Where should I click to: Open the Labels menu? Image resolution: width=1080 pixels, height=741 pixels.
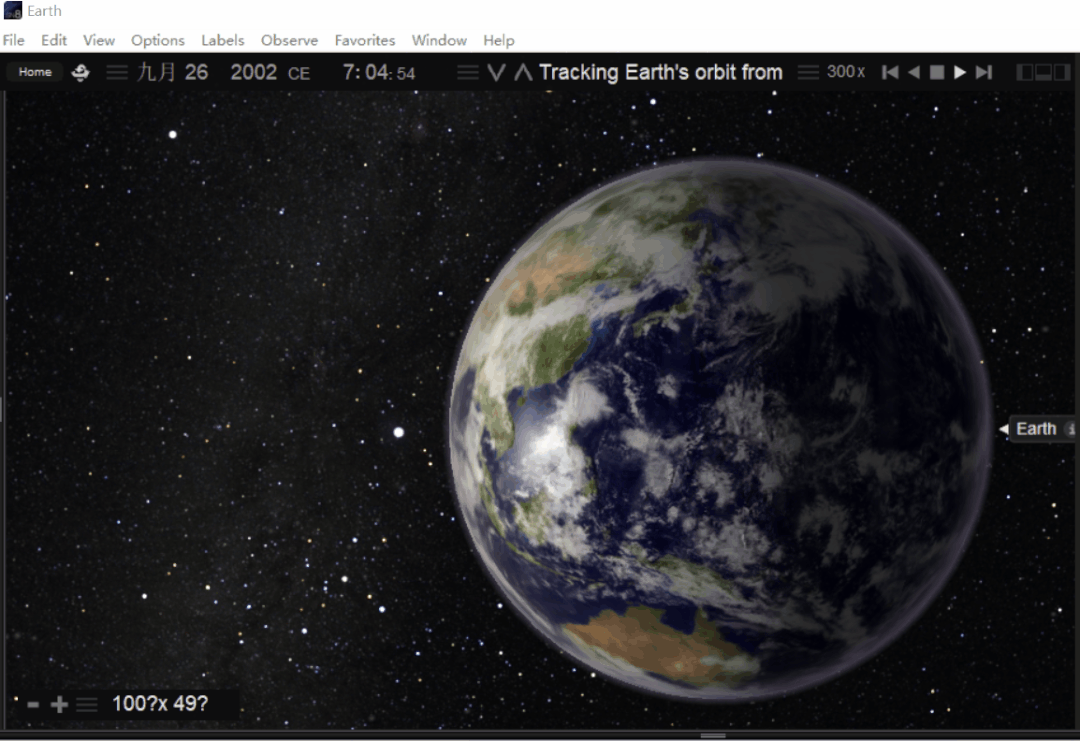(222, 40)
